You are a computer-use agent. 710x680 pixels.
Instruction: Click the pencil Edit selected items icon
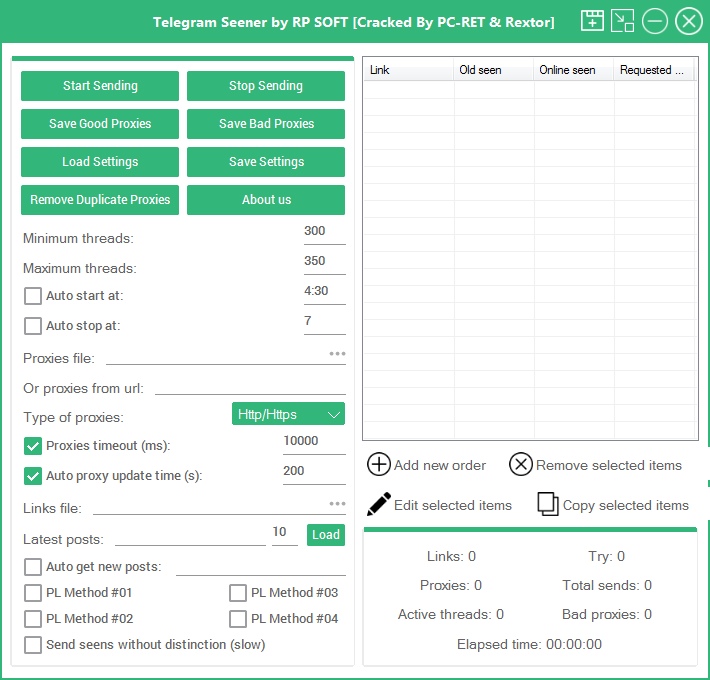click(379, 504)
